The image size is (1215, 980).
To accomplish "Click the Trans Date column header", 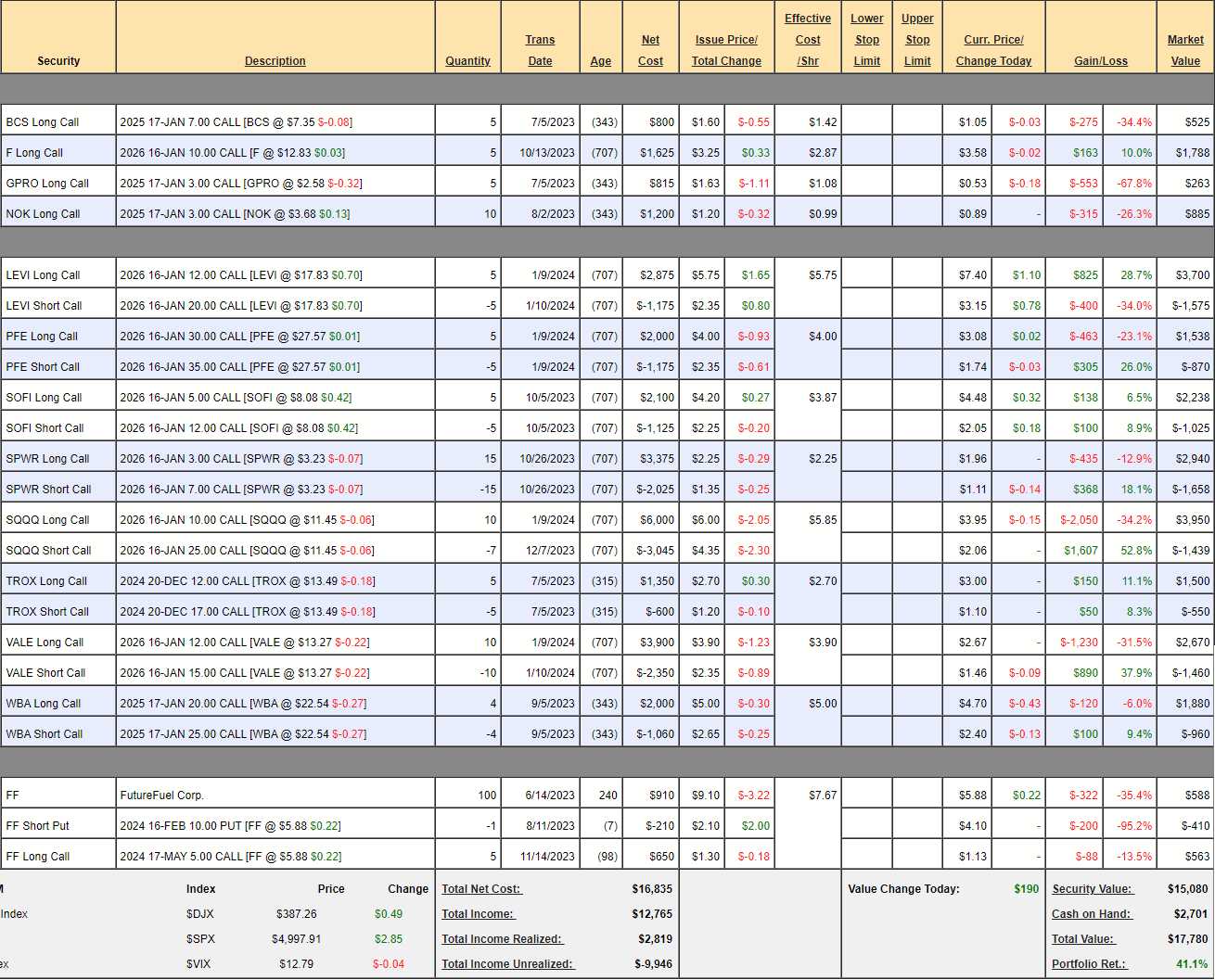I will [540, 51].
